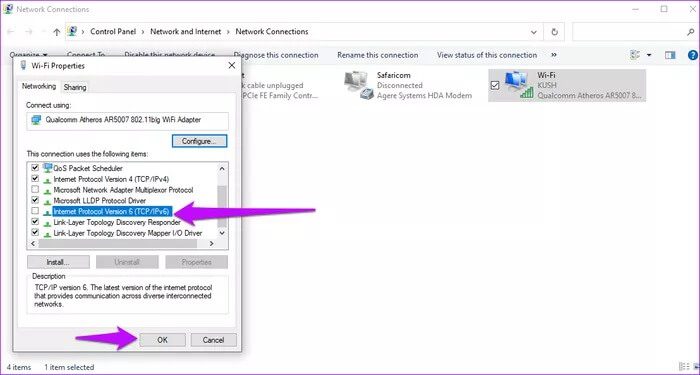The width and height of the screenshot is (700, 375).
Task: Toggle Link-Layer Topology Discovery Responder checkbox
Action: tap(35, 221)
